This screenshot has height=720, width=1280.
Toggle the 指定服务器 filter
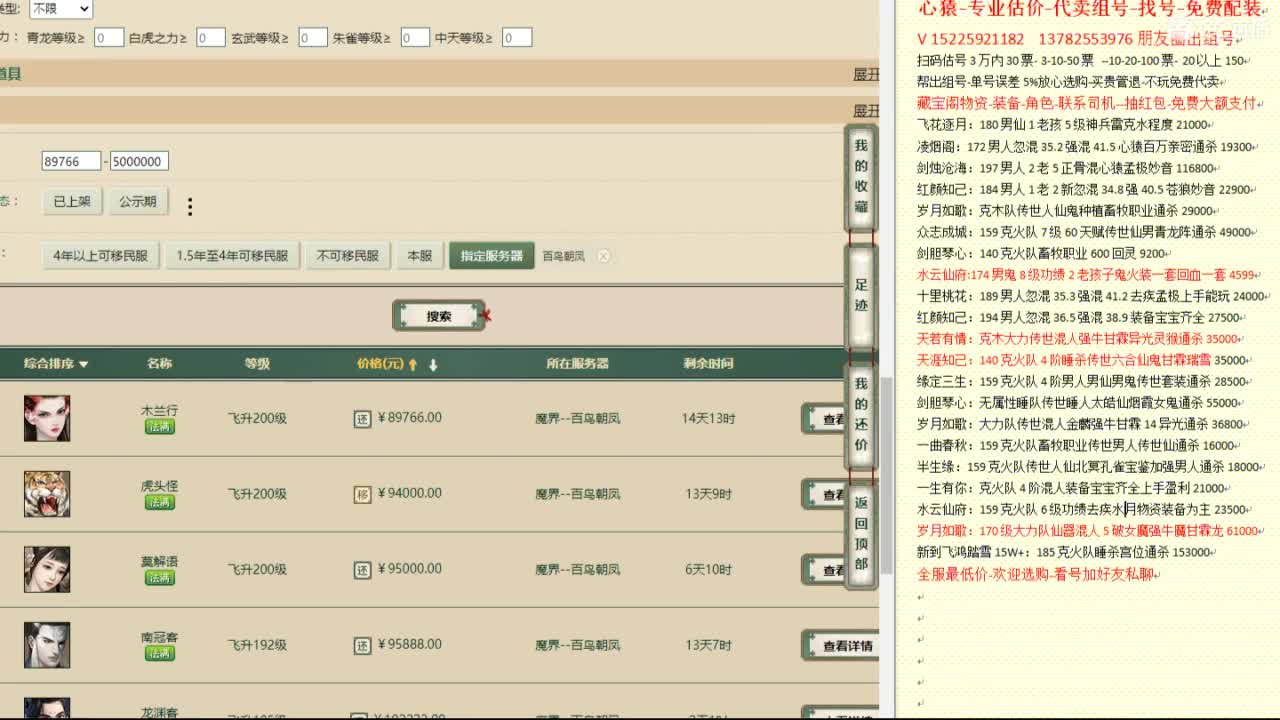[492, 256]
